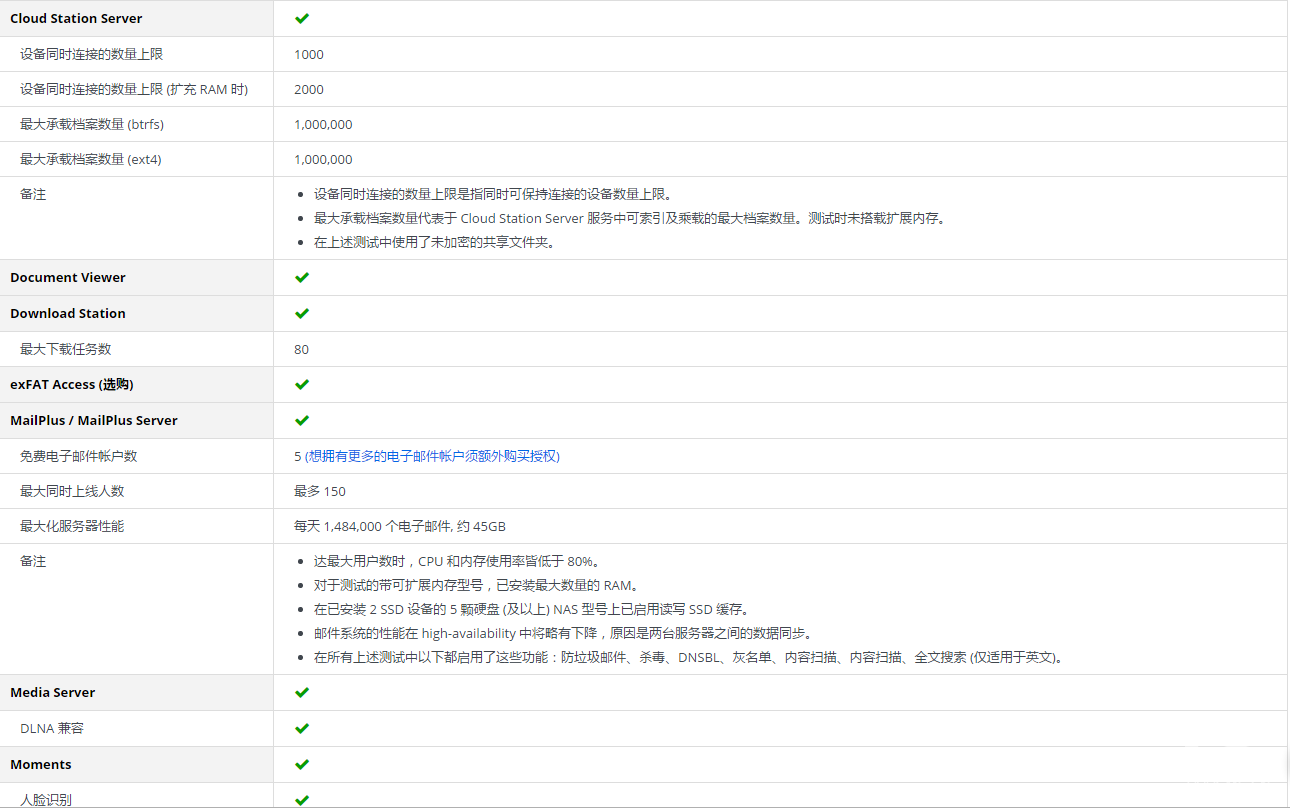Select the MailPlus / MailPlus Server heading

point(94,420)
